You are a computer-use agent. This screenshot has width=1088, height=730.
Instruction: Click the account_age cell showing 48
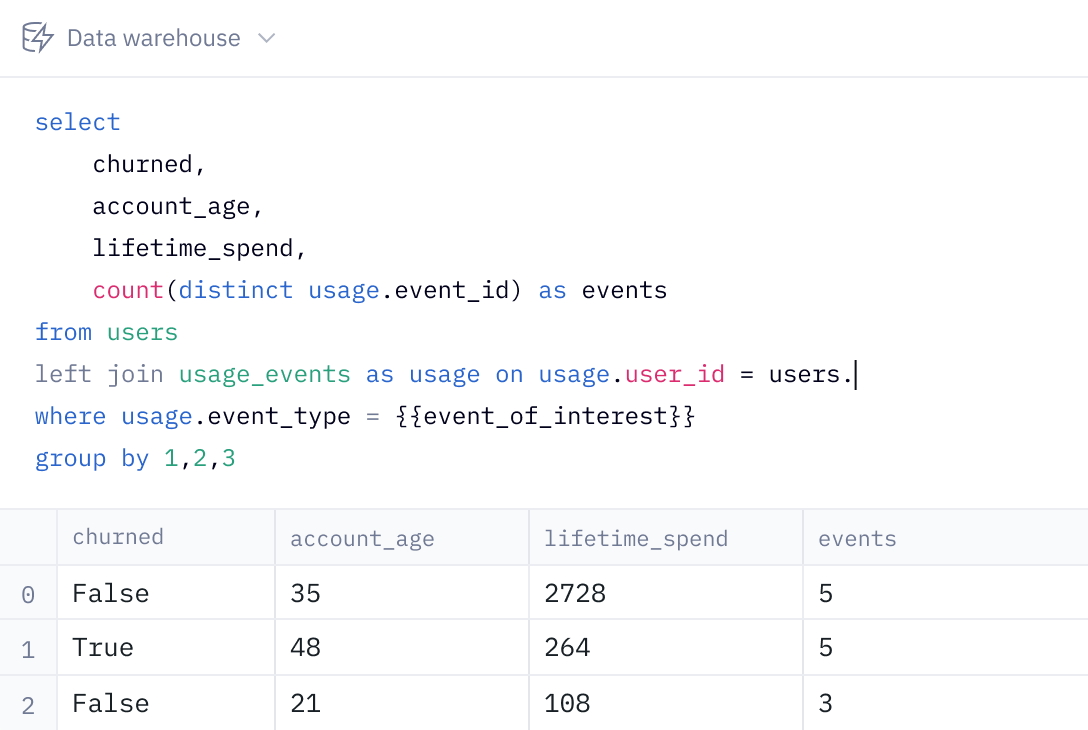pyautogui.click(x=305, y=648)
